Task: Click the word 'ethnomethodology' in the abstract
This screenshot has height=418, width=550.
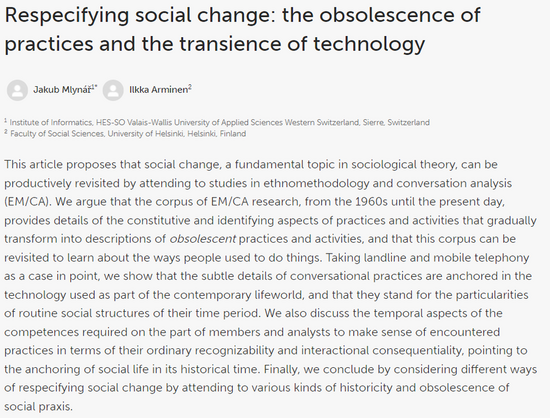Action: [x=316, y=183]
